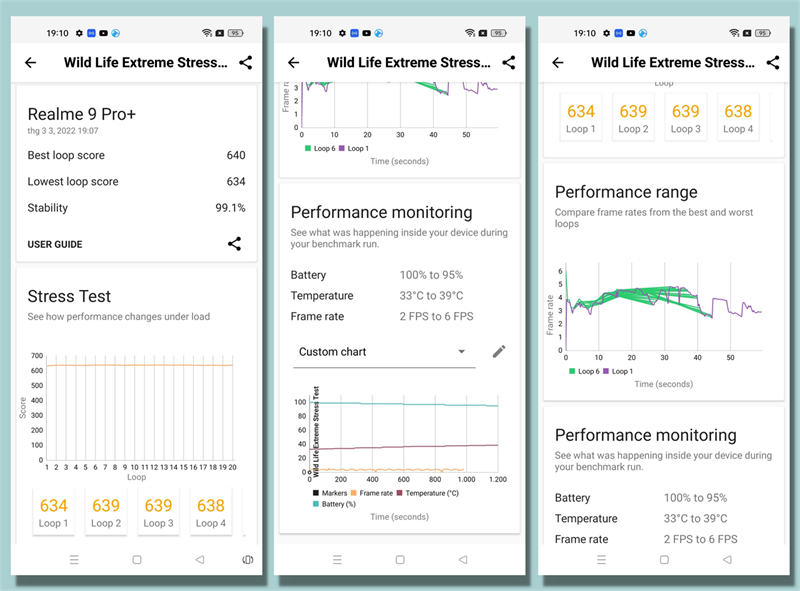Tap back triangle nav button on right phone
Viewport: 800px width, 591px height.
click(x=727, y=560)
